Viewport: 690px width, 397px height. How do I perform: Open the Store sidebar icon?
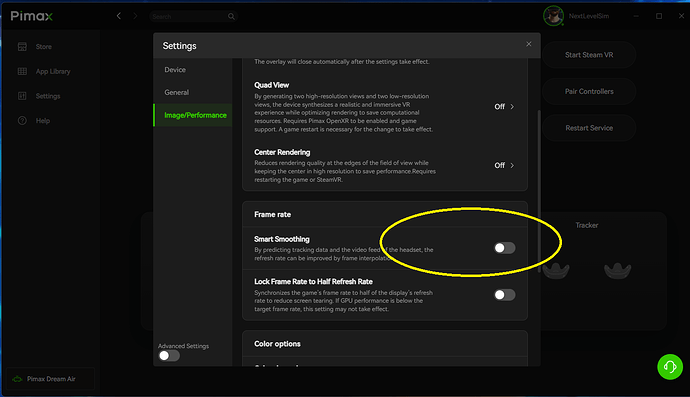point(22,47)
